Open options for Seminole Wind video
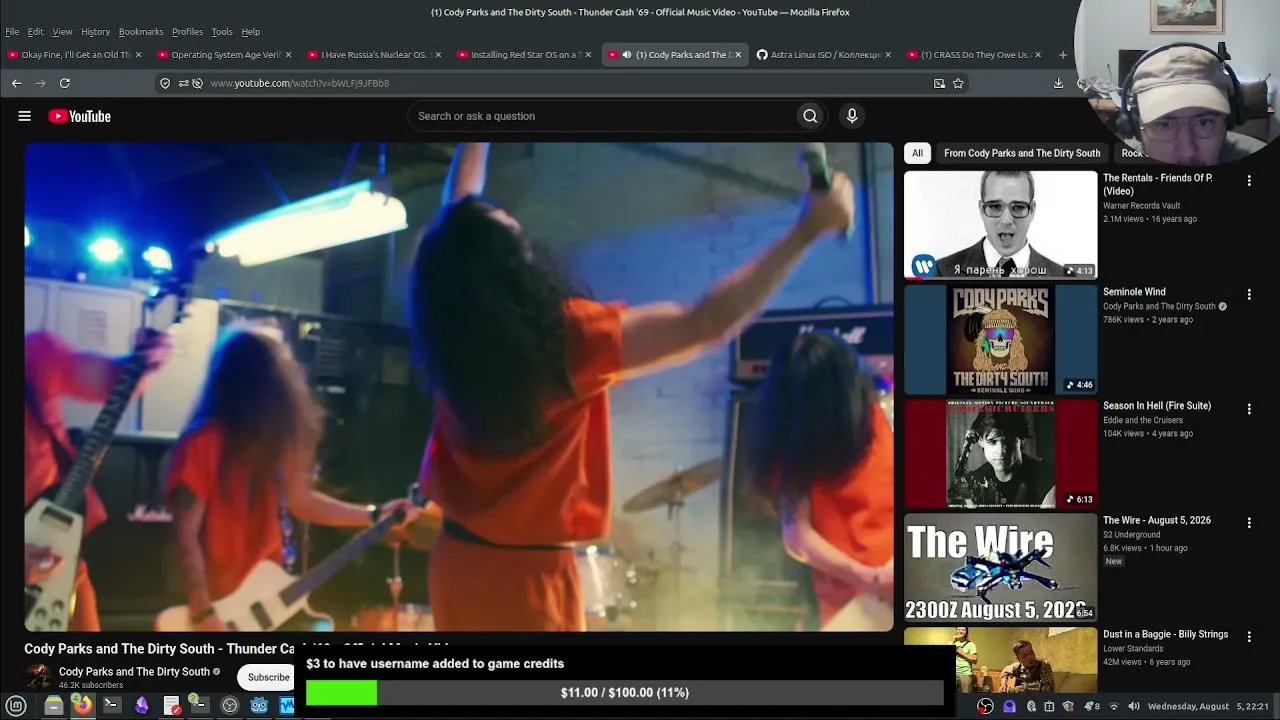The height and width of the screenshot is (720, 1280). (1249, 295)
